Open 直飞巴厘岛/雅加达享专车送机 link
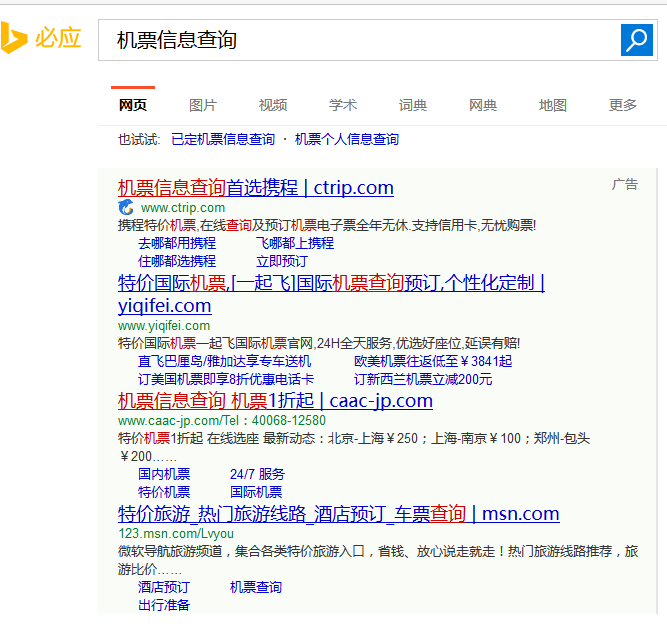 point(225,361)
